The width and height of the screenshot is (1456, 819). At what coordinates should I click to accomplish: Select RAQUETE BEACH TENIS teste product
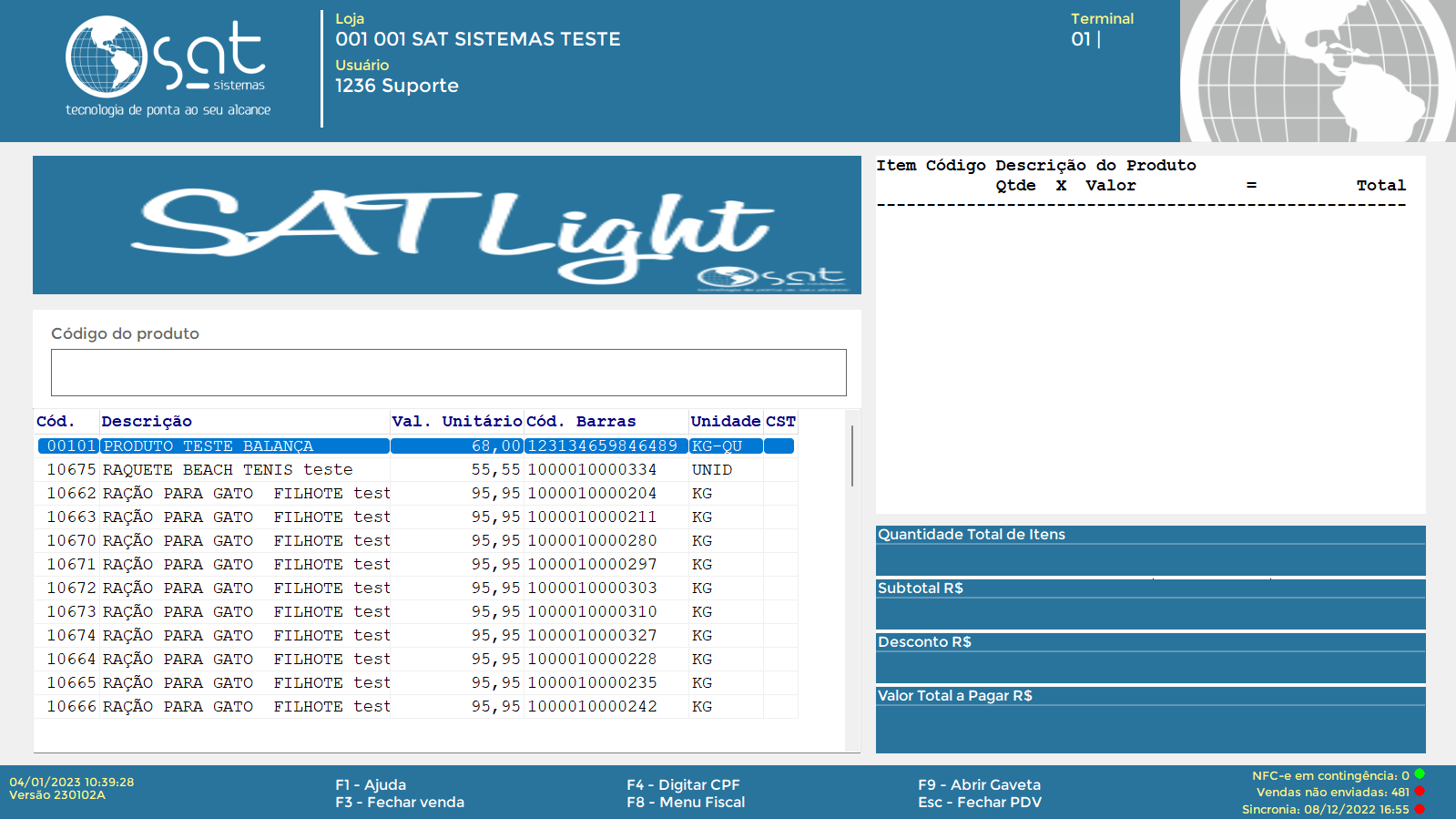coord(227,470)
